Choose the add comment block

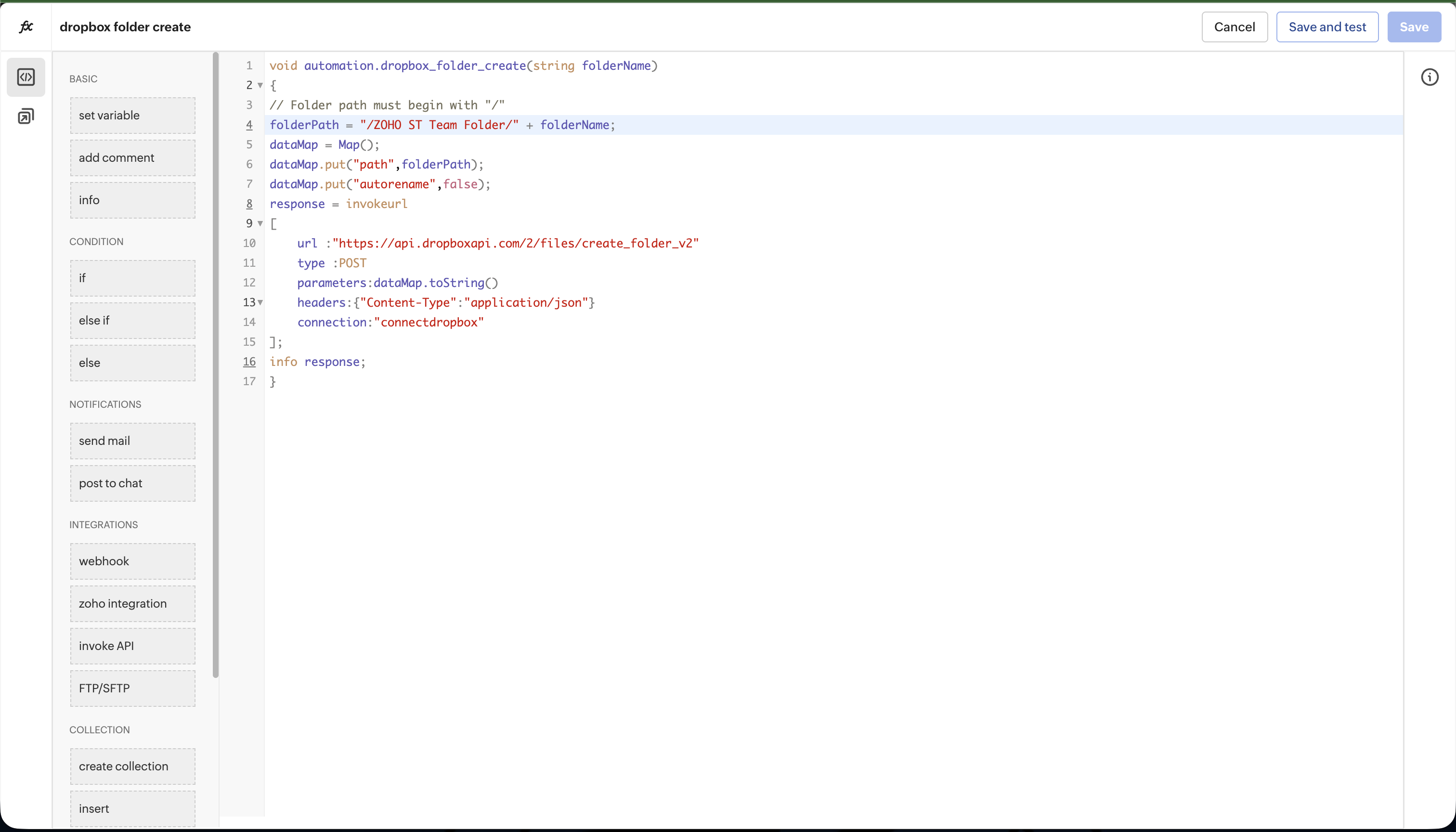132,158
